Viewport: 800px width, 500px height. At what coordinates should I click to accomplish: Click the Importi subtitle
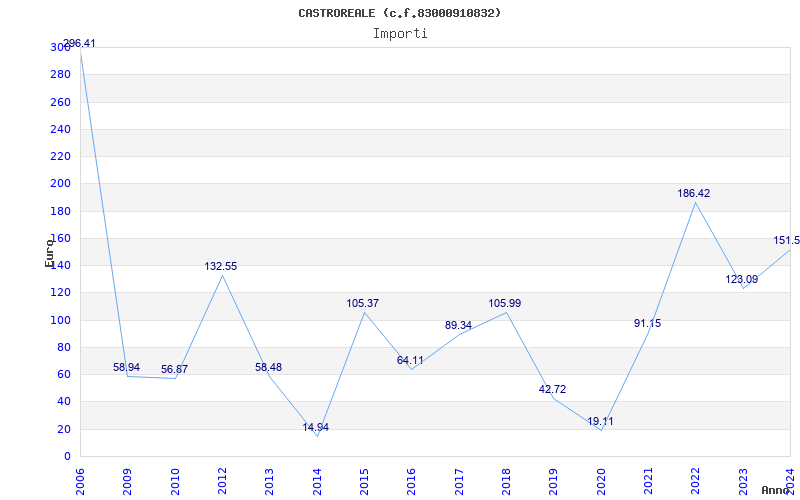click(400, 34)
